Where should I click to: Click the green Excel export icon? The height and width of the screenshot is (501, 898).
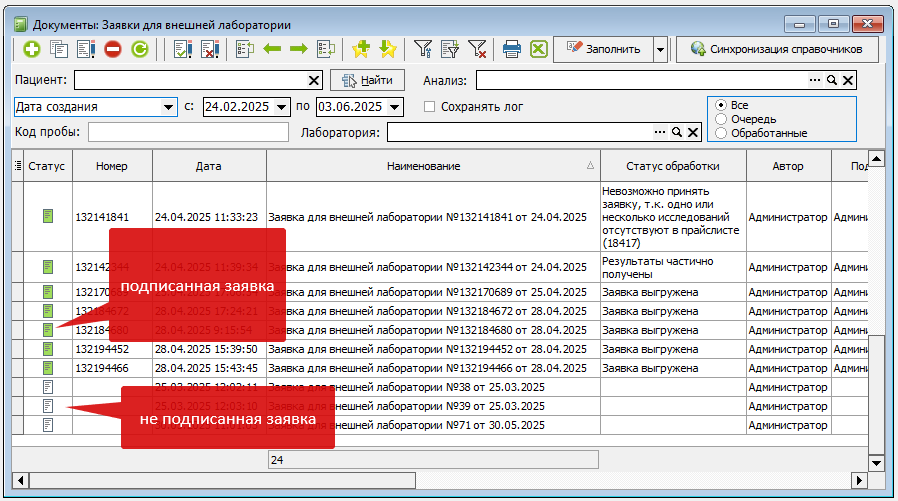(x=538, y=48)
